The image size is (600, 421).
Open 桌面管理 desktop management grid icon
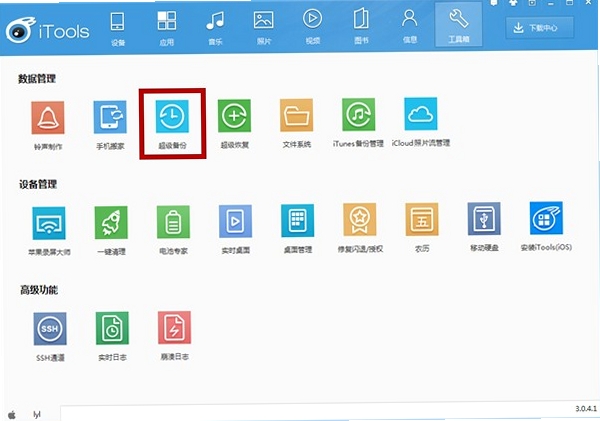[298, 220]
